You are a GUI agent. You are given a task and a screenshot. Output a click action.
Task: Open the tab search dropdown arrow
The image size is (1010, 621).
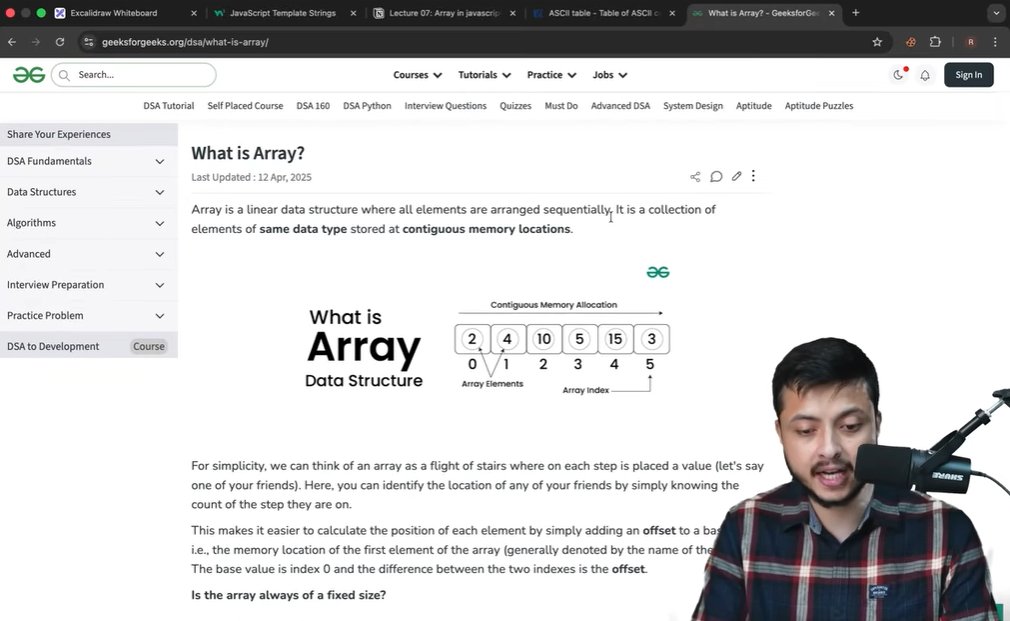pyautogui.click(x=996, y=13)
